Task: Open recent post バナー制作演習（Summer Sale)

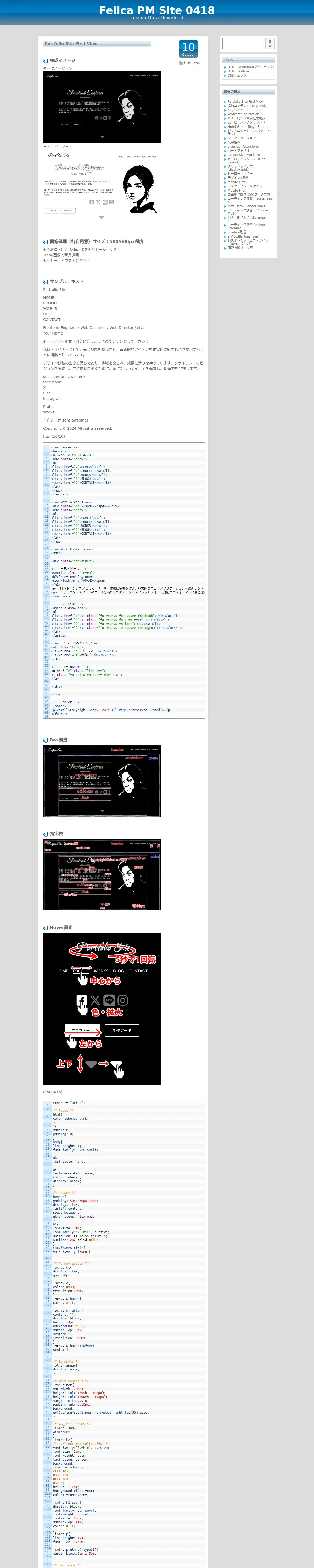Action: [247, 219]
